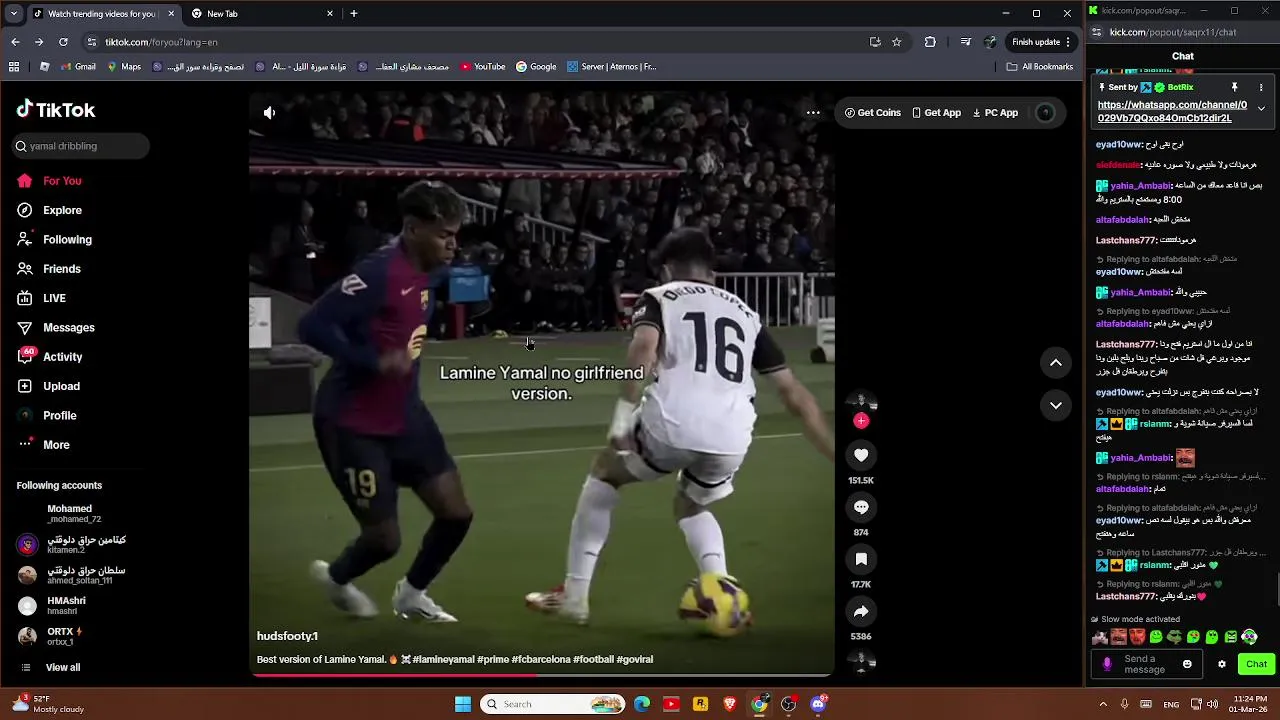Click the Finish update button
Viewport: 1280px width, 720px height.
pyautogui.click(x=1041, y=42)
